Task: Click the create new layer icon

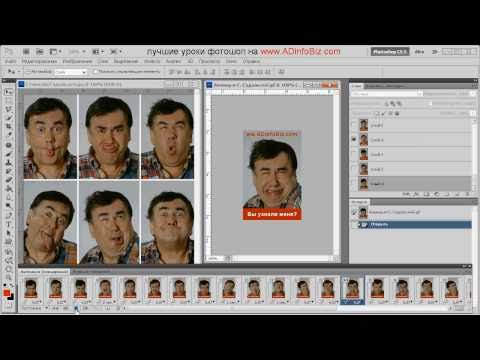Action: pyautogui.click(x=457, y=194)
